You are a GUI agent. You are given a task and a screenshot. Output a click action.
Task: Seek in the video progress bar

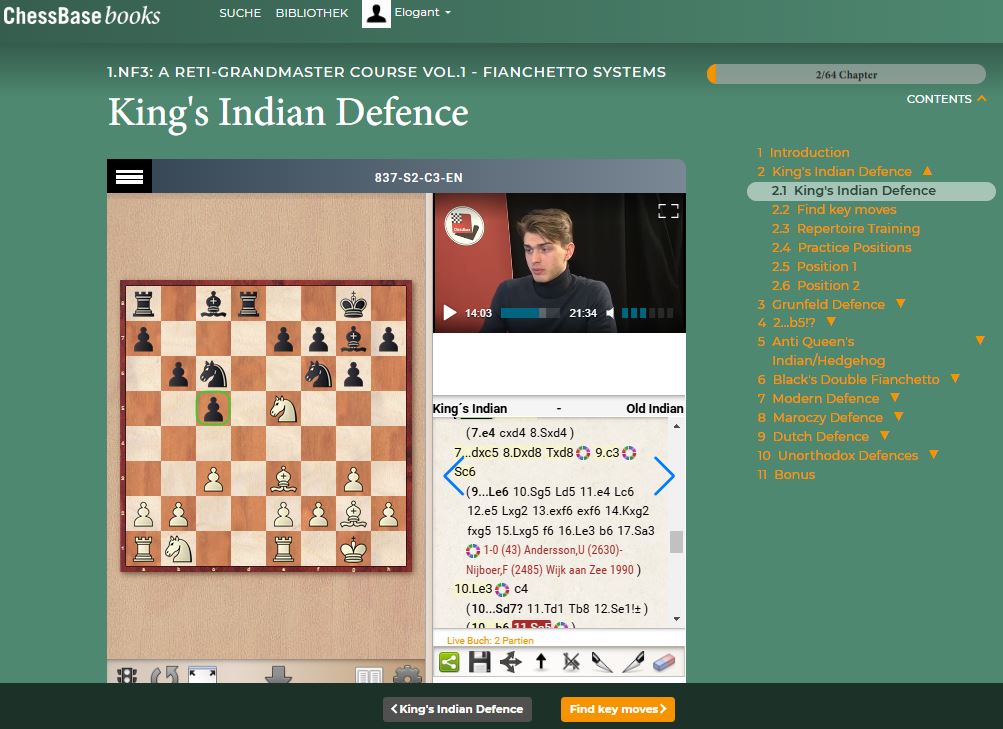point(530,313)
